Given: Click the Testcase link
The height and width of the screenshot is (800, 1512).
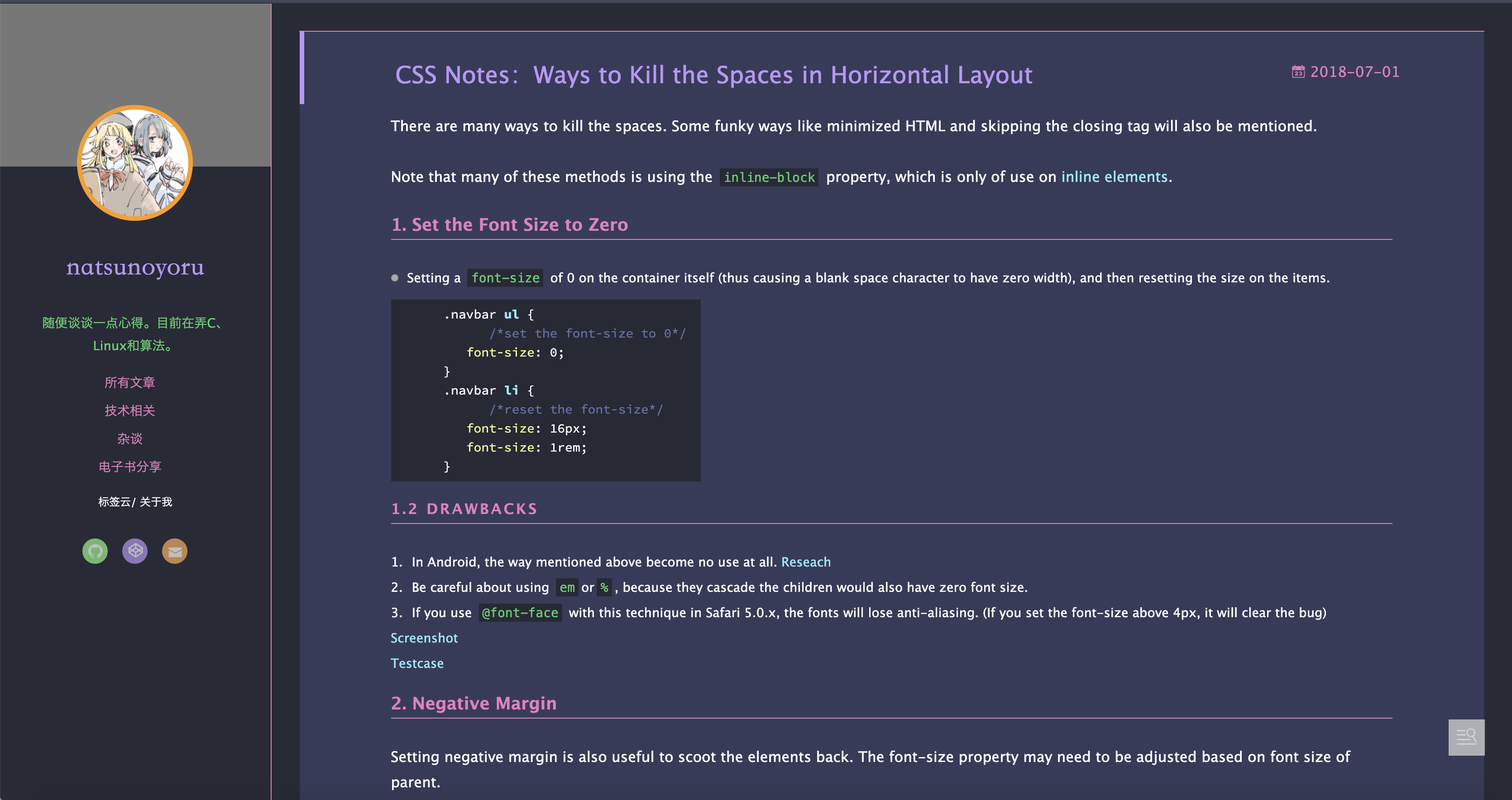Looking at the screenshot, I should click(x=417, y=663).
